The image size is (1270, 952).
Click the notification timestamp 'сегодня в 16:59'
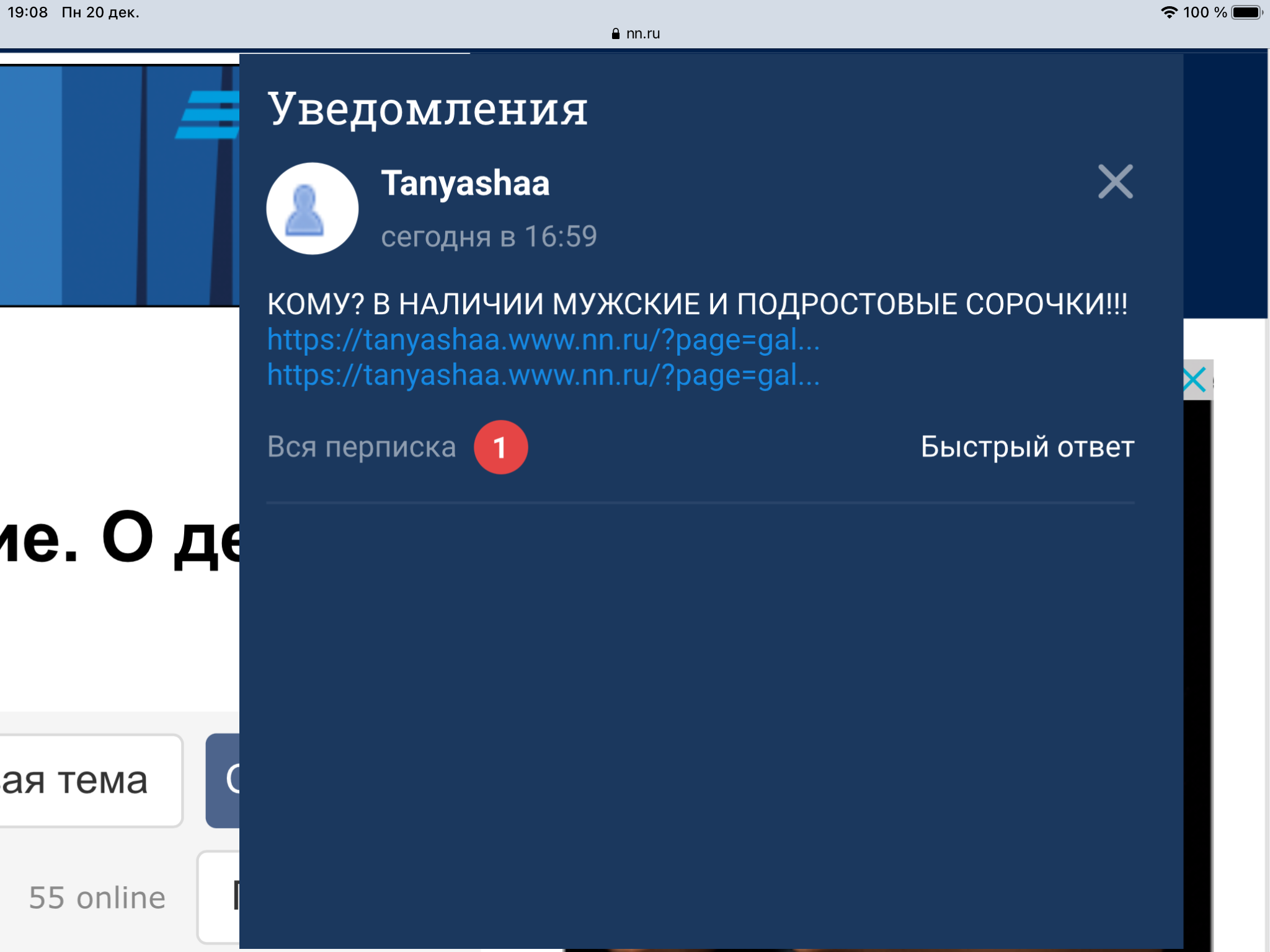coord(489,237)
